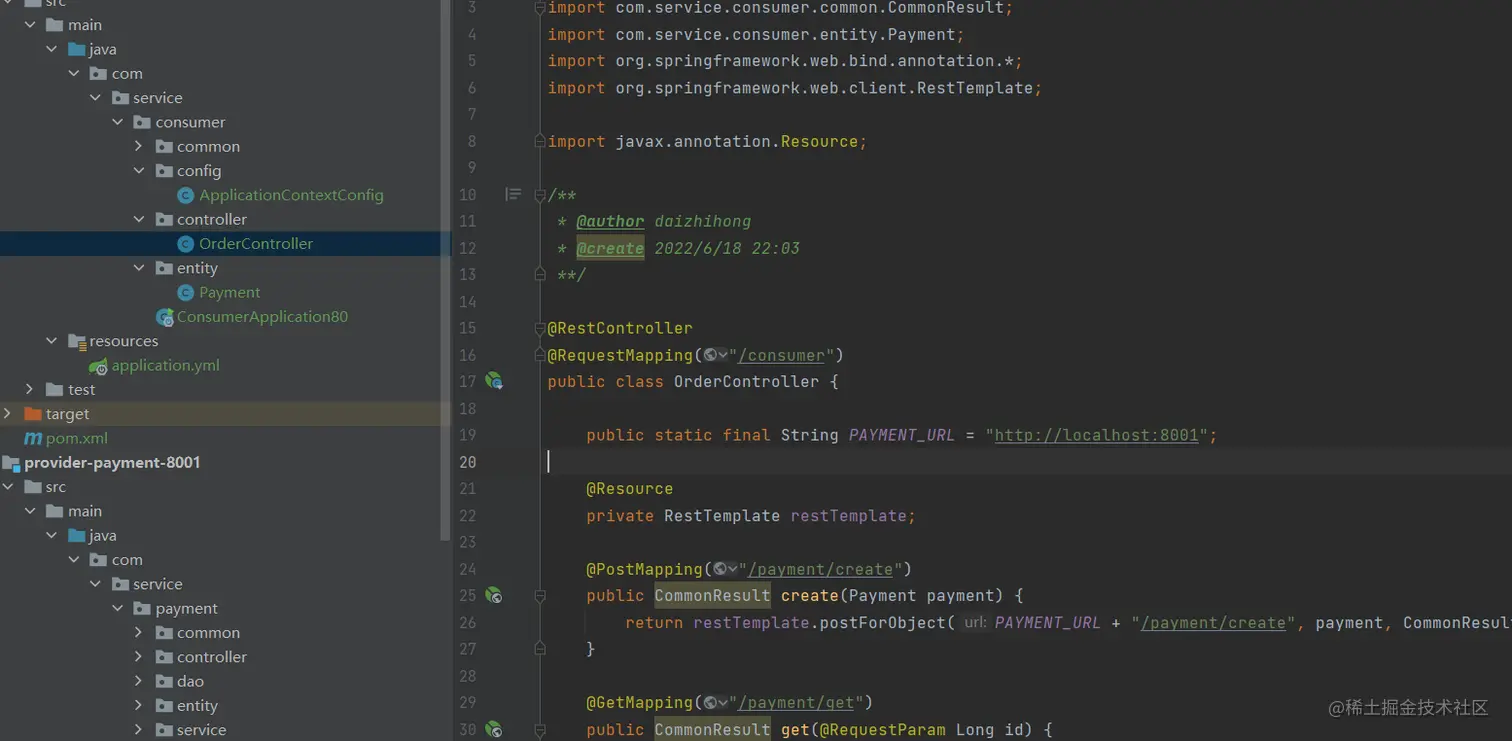The width and height of the screenshot is (1512, 741).
Task: Click line number 22 in the gutter
Action: [467, 516]
